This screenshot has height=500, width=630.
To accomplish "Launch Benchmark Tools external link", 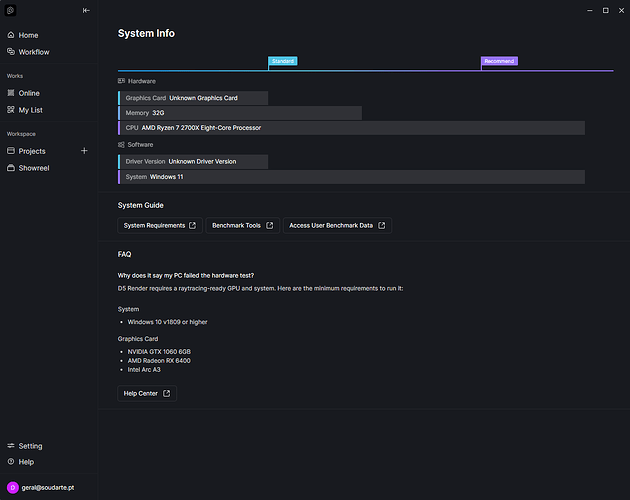I will pos(242,226).
